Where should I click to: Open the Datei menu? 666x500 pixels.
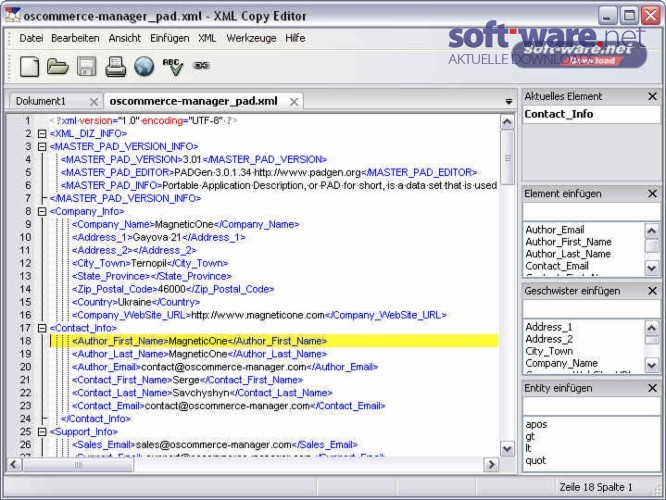(x=31, y=38)
